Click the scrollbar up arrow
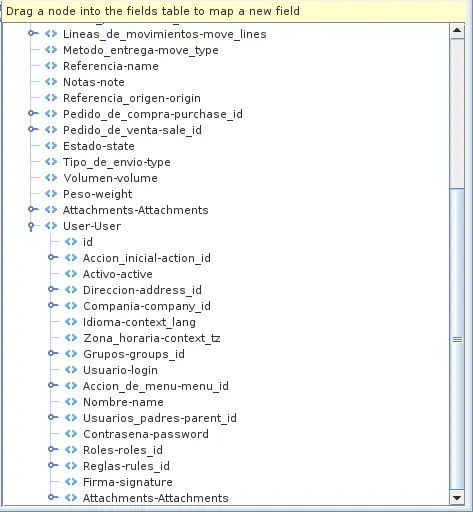Screen dimensions: 473x512 point(457,31)
